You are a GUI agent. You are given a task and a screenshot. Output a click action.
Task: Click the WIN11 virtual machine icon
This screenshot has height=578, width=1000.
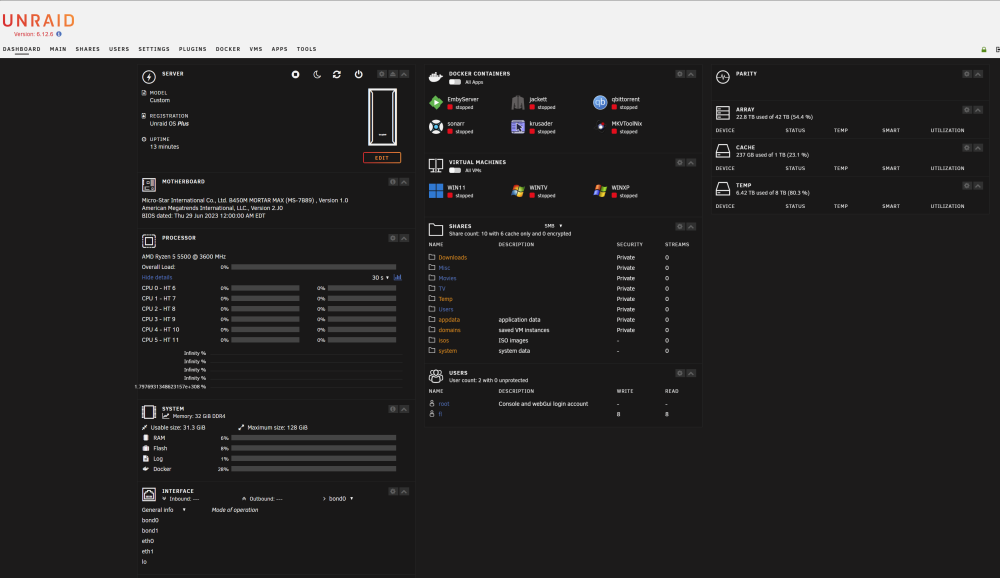point(436,191)
